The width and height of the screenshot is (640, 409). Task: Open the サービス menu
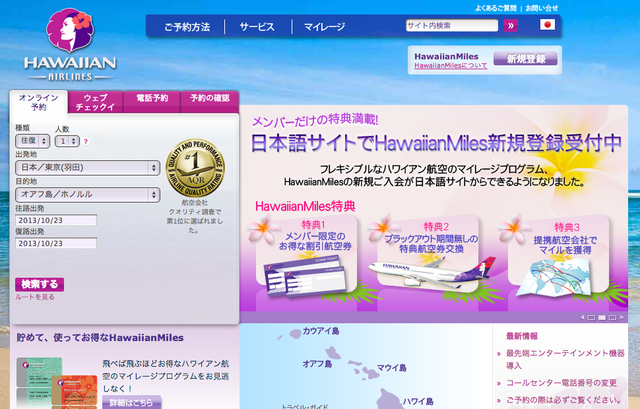(257, 27)
